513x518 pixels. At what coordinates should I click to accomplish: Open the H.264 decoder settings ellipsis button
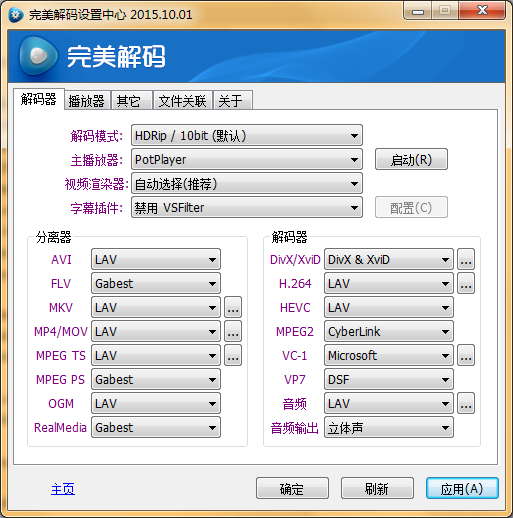coord(466,283)
